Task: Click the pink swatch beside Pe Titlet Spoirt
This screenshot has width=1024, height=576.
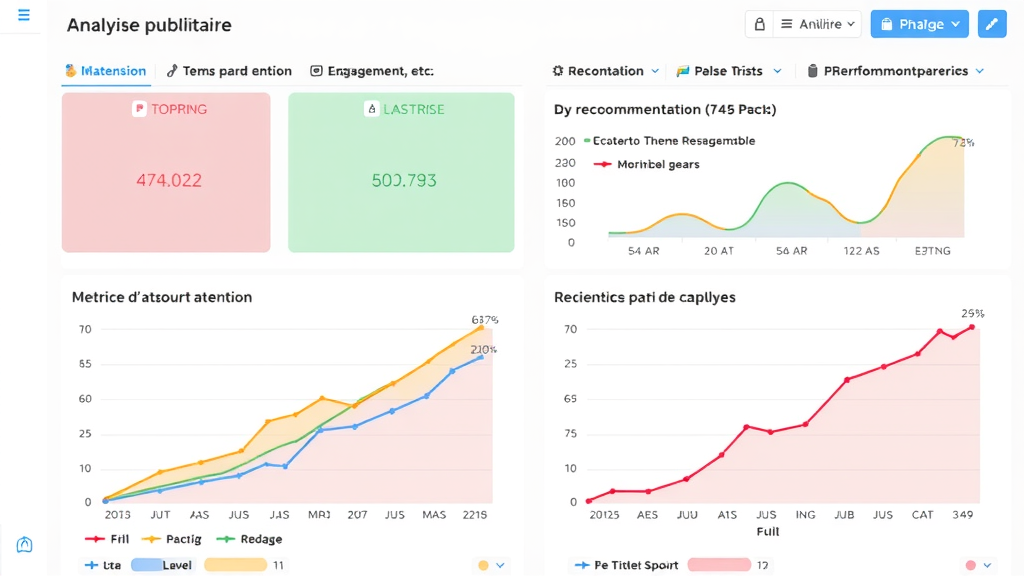Action: tap(718, 565)
